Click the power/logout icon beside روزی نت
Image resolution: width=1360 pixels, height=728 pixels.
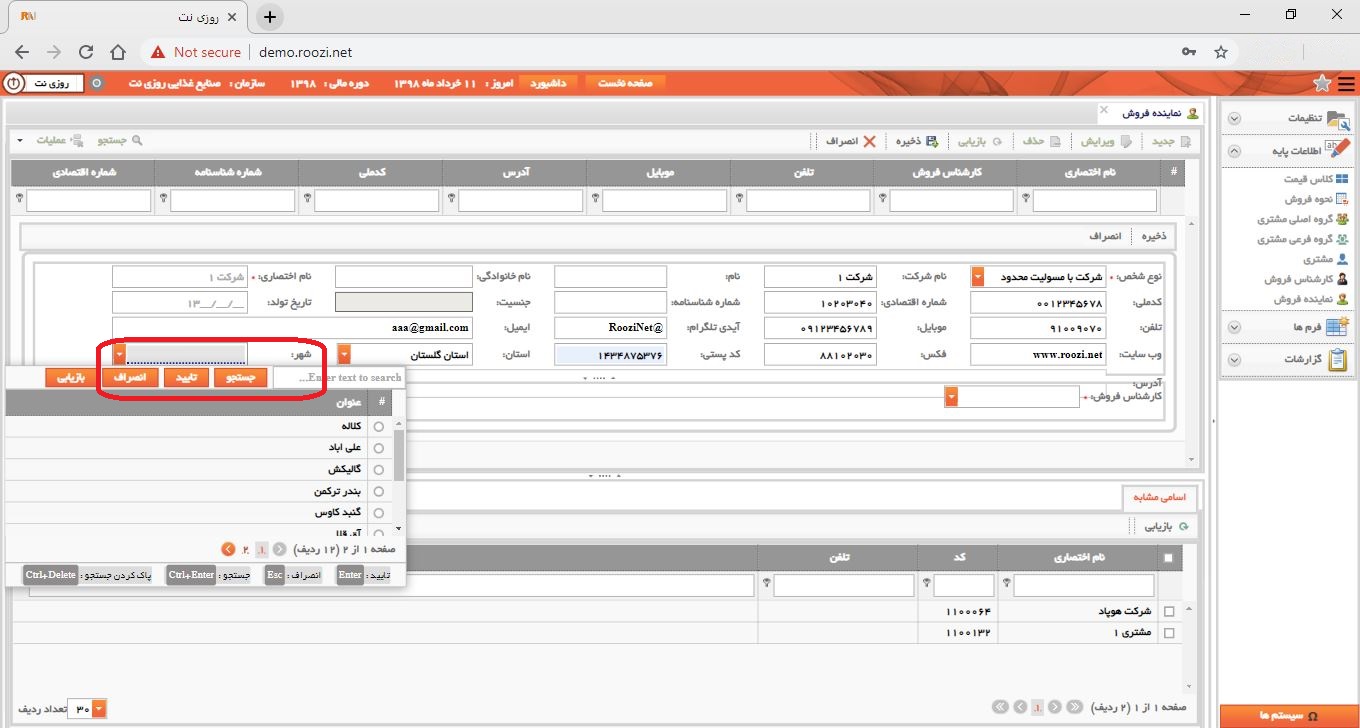point(14,83)
